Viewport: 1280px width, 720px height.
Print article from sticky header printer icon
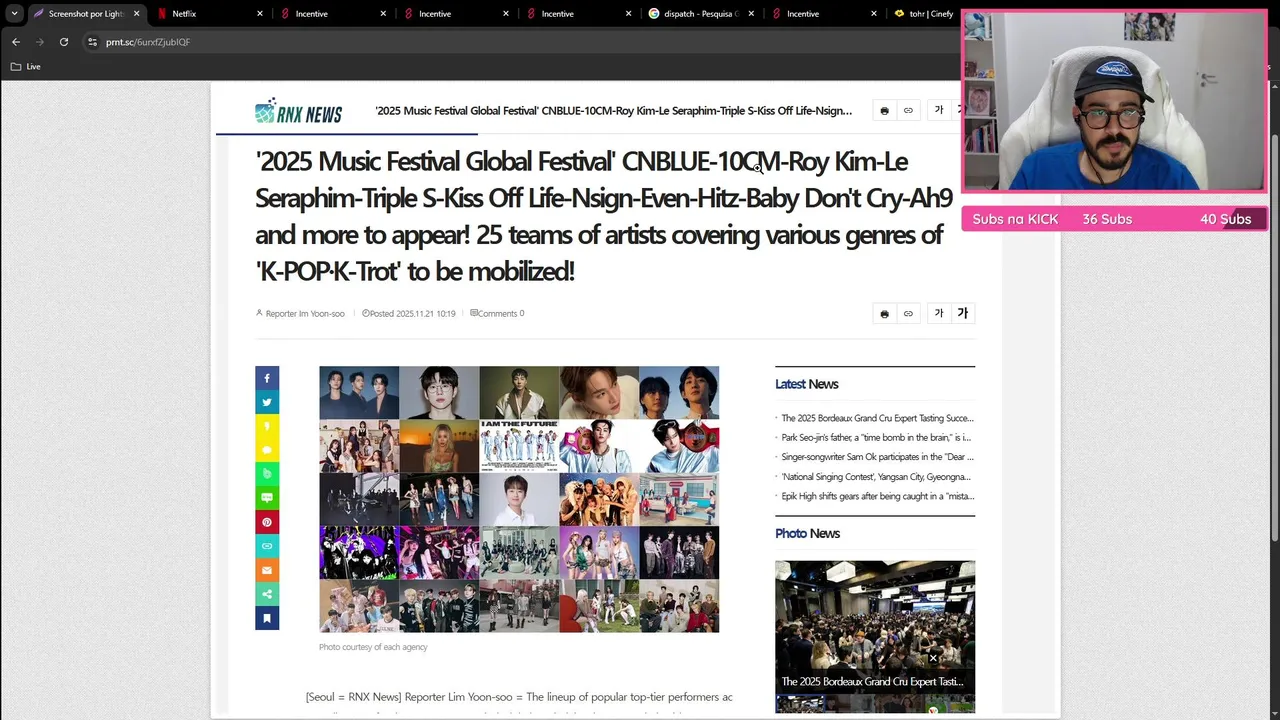click(x=884, y=110)
